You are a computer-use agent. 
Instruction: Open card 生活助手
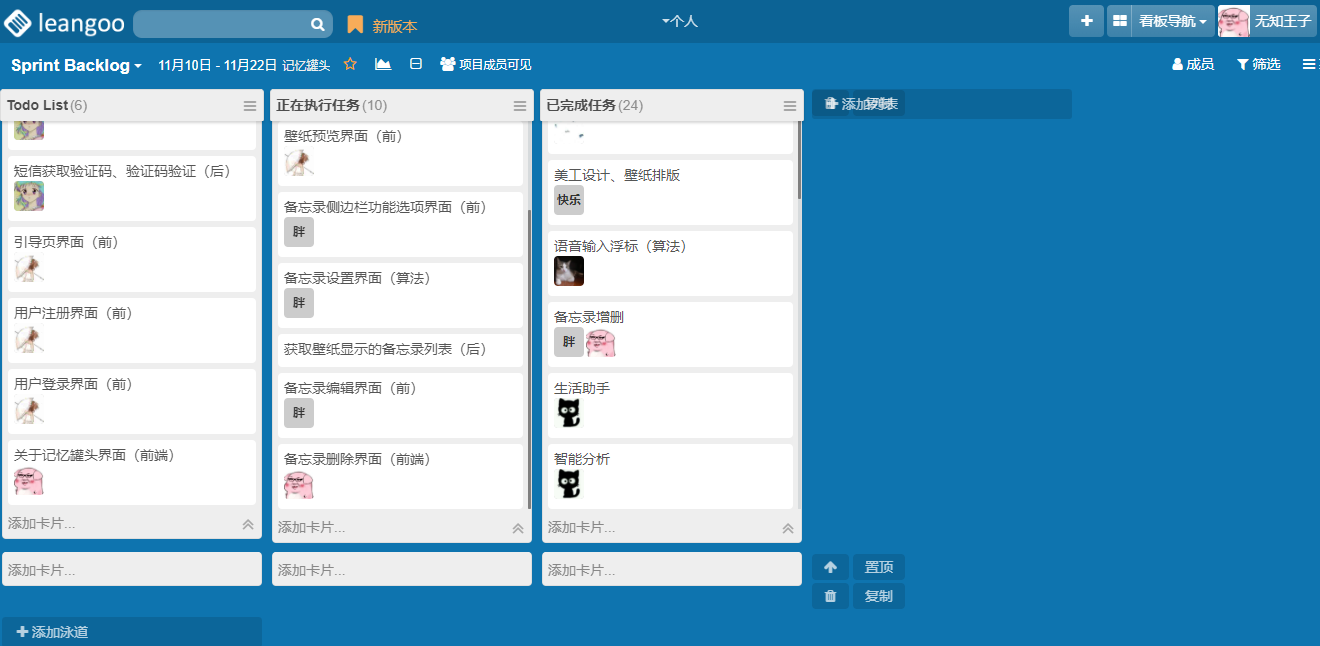(670, 405)
